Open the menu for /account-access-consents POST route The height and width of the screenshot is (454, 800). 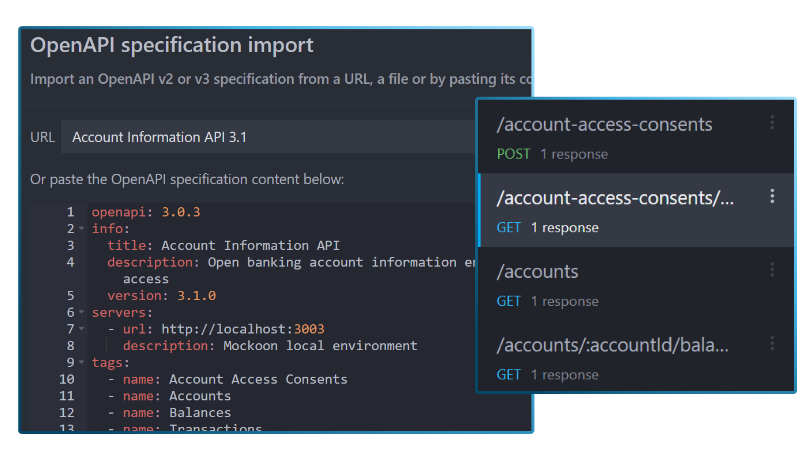[x=772, y=122]
